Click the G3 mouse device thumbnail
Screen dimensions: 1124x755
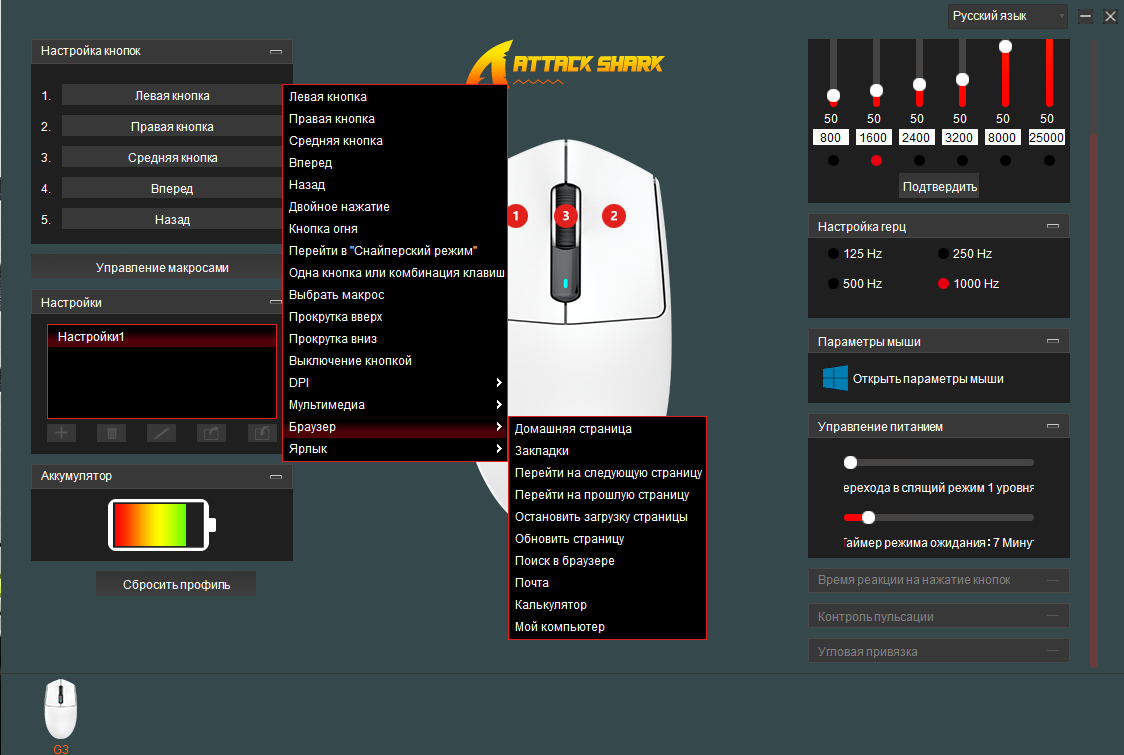pyautogui.click(x=61, y=709)
